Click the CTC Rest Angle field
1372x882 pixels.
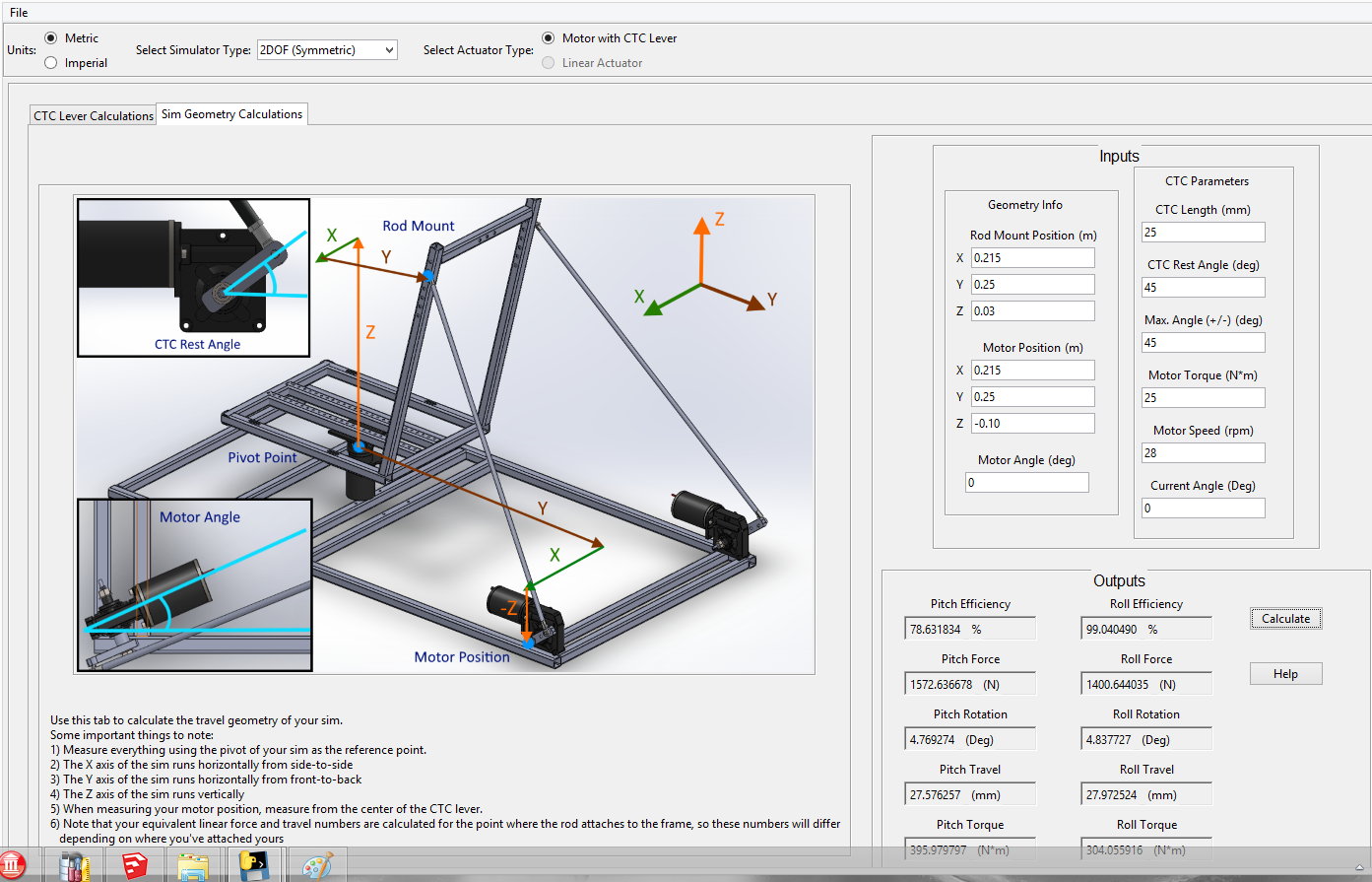1203,288
